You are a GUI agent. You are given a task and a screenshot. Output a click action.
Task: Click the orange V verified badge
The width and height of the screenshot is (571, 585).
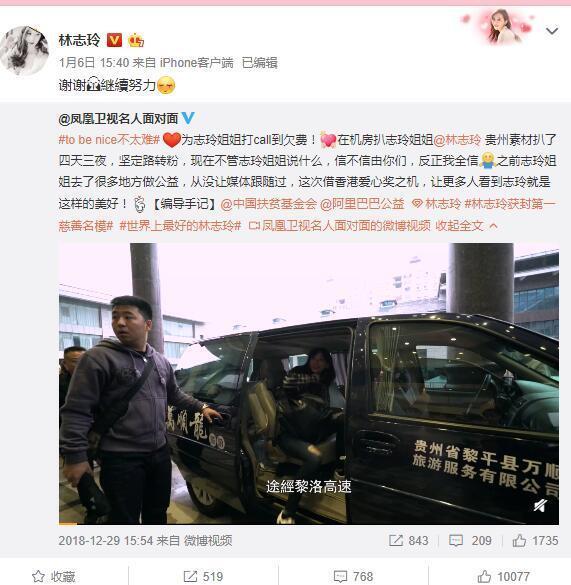pyautogui.click(x=114, y=40)
